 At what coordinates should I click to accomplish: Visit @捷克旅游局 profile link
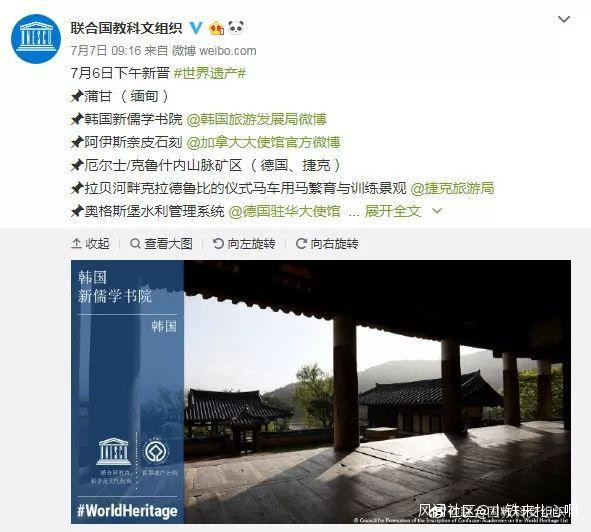(452, 188)
